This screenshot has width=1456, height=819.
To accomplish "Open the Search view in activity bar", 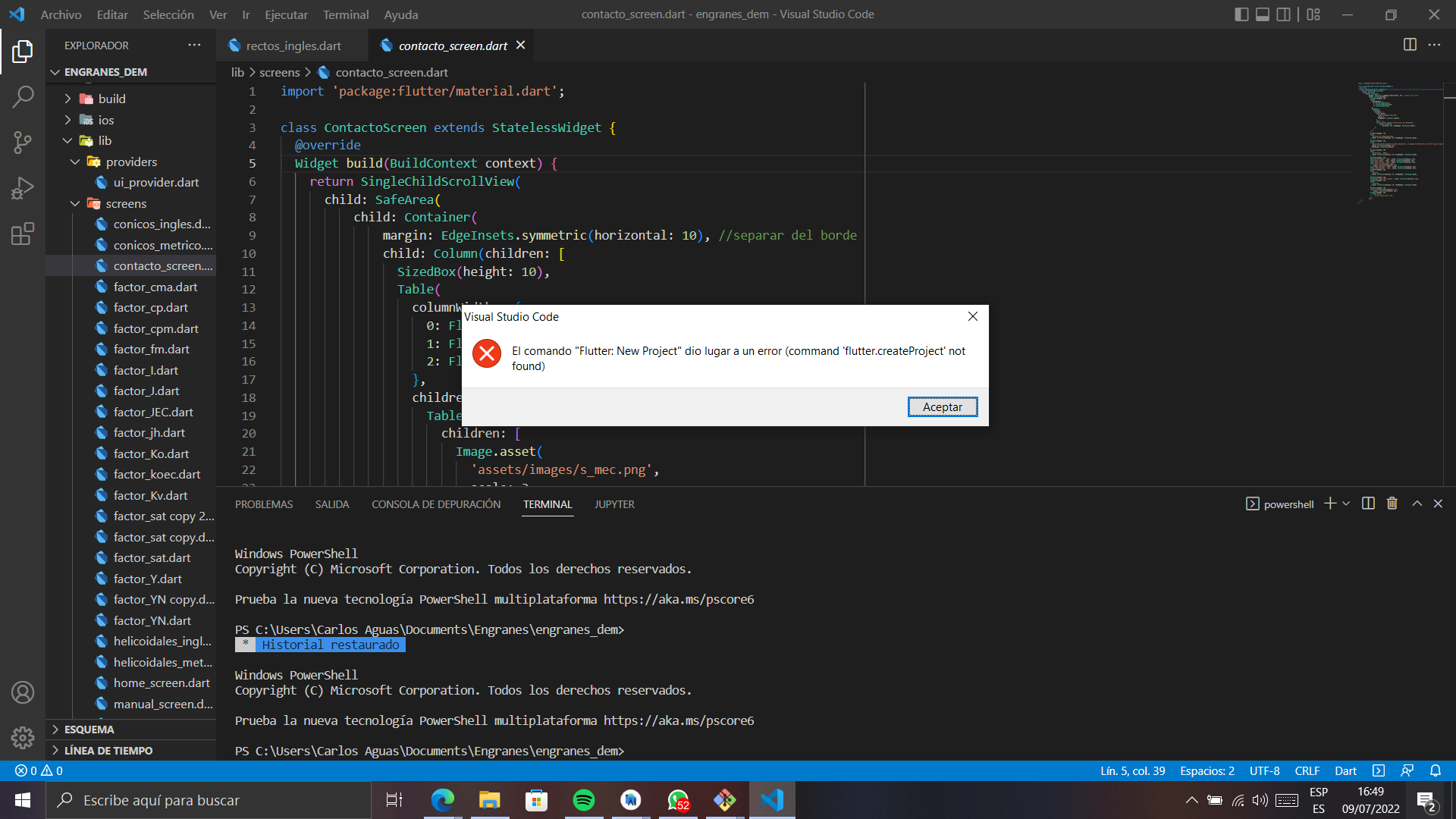I will [x=23, y=97].
